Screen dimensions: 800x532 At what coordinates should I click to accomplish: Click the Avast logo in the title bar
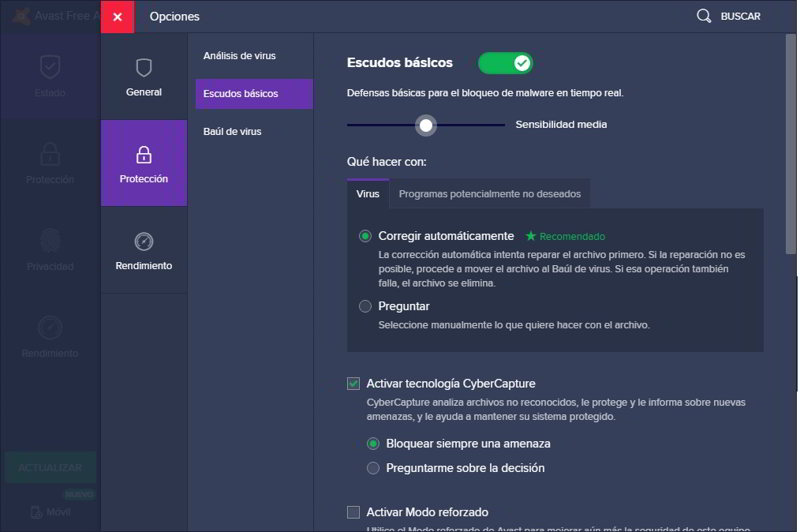click(x=21, y=16)
